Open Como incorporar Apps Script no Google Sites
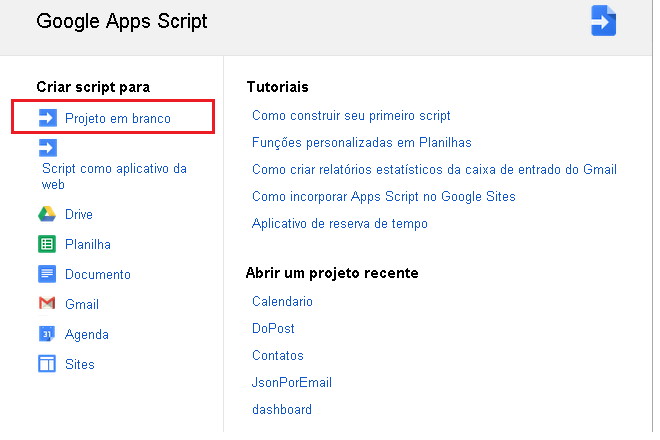The height and width of the screenshot is (440, 660). 383,197
